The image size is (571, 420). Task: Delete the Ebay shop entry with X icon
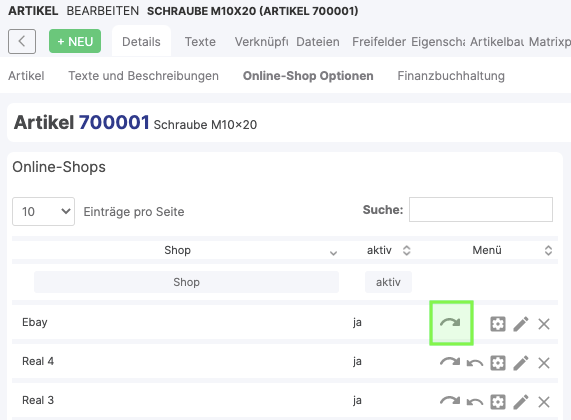pos(544,323)
